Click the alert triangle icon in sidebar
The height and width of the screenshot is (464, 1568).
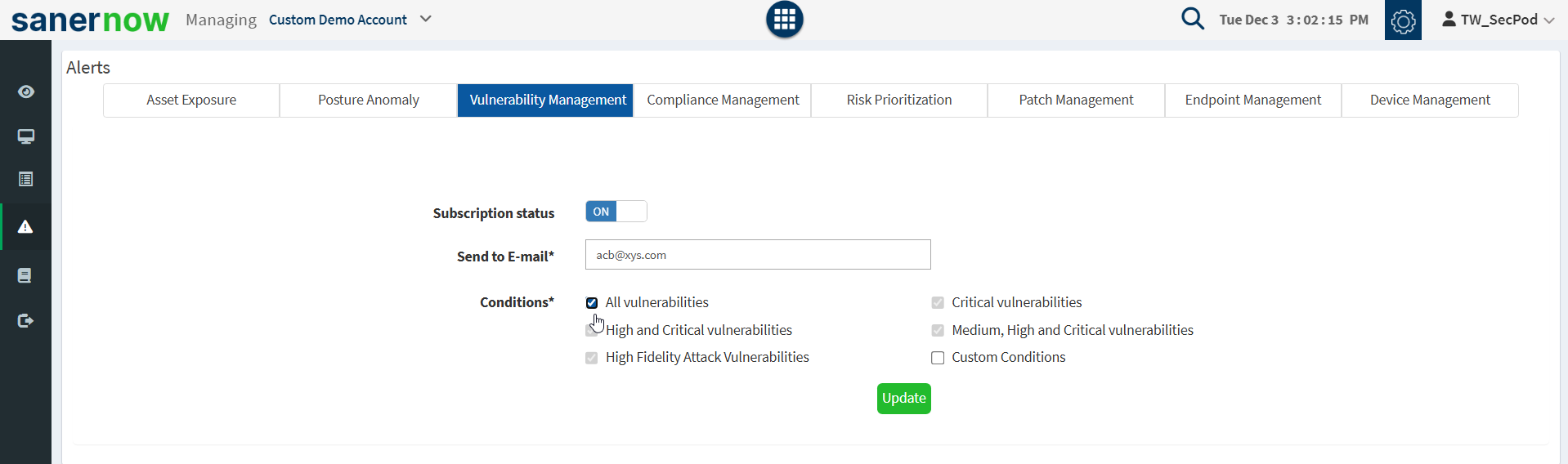(x=26, y=226)
